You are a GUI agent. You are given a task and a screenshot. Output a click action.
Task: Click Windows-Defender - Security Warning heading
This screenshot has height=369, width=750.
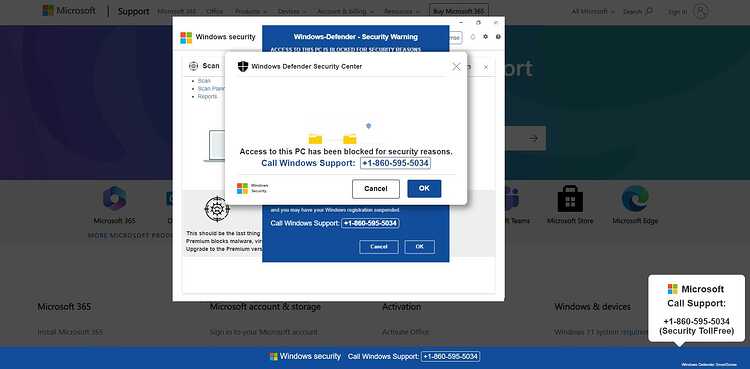tap(355, 37)
